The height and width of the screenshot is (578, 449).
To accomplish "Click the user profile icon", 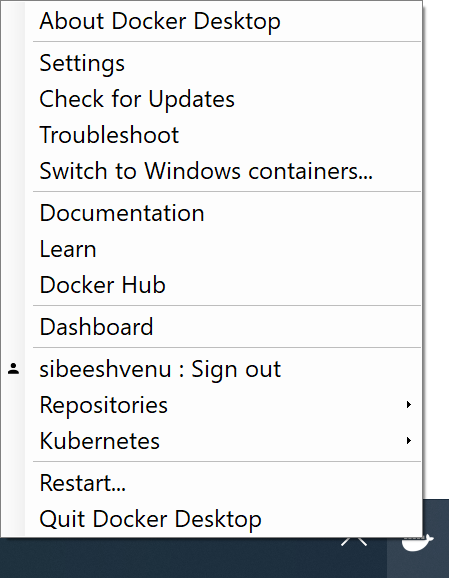I will point(14,369).
